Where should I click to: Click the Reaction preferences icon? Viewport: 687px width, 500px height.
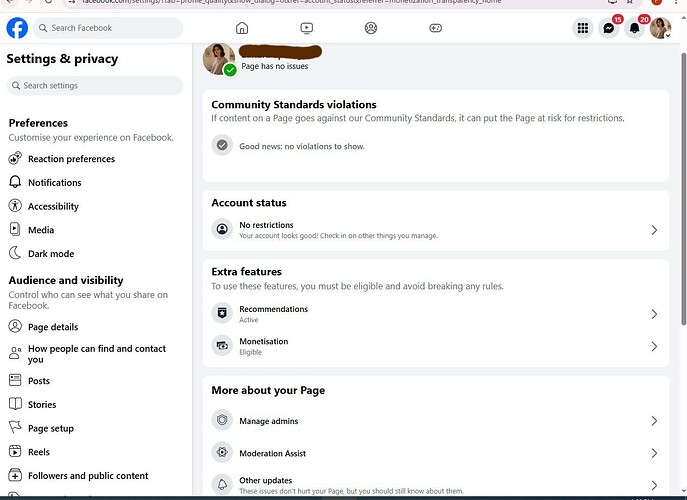pyautogui.click(x=15, y=158)
